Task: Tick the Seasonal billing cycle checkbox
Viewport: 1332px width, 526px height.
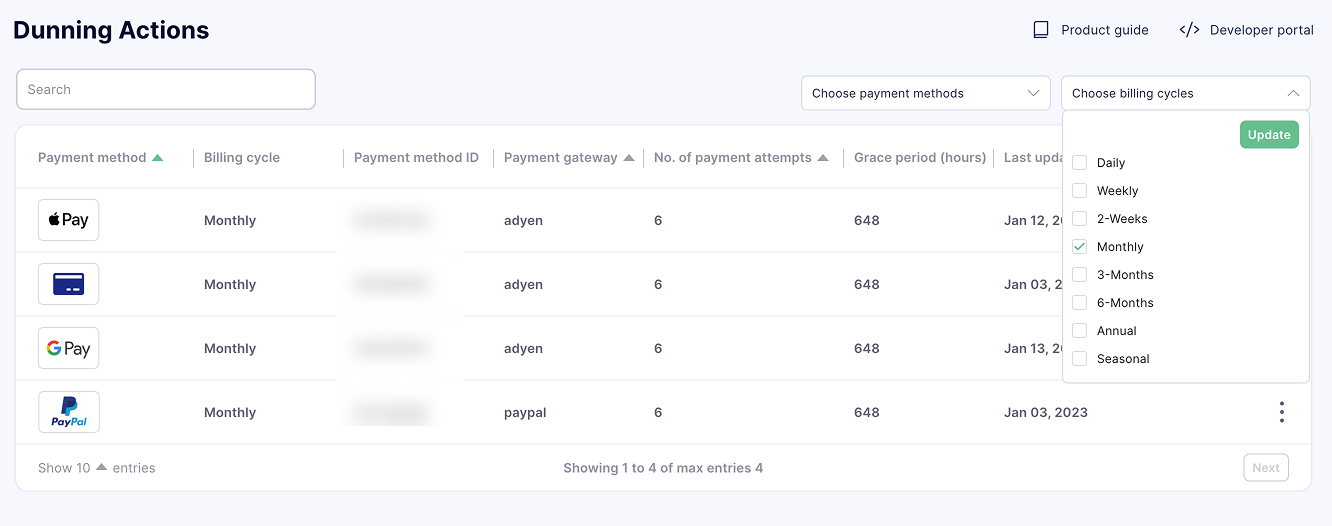Action: click(1080, 359)
